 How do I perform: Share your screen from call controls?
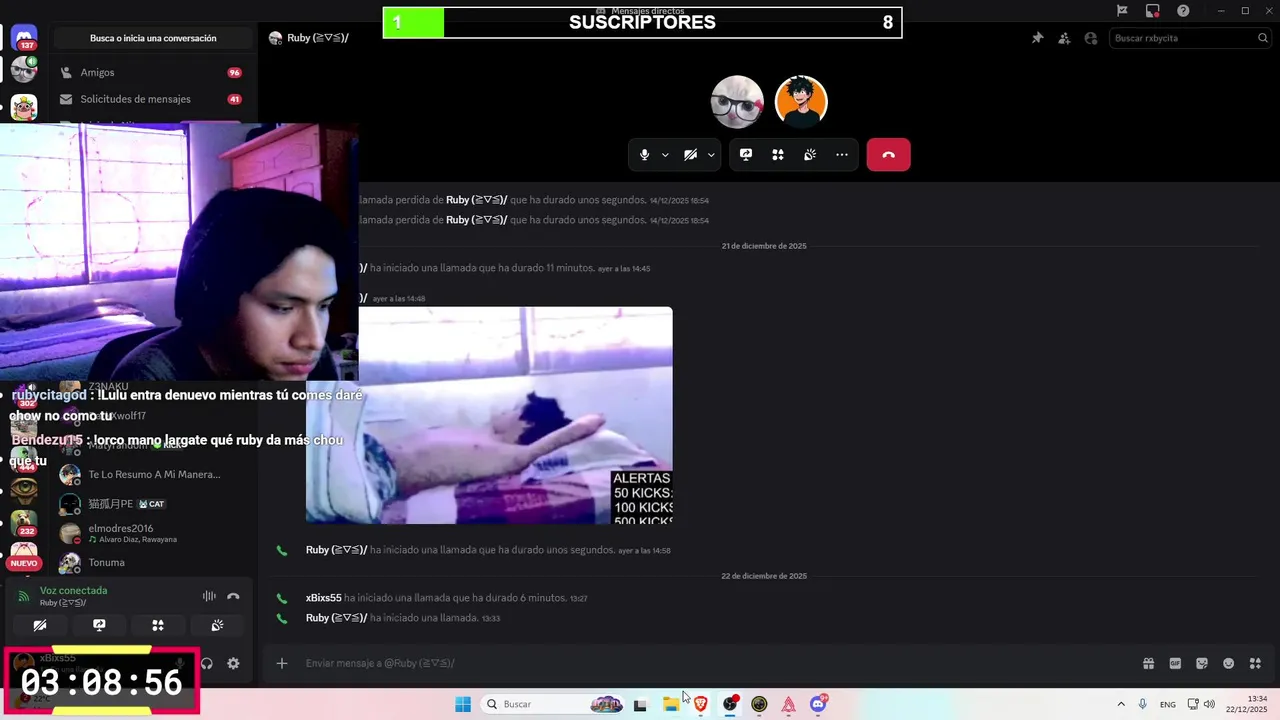coord(746,155)
